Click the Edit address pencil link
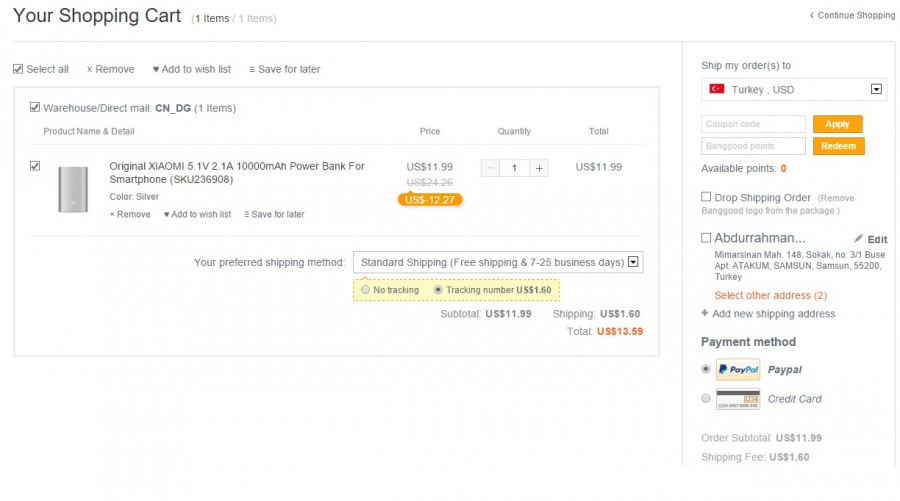900x501 pixels. 871,239
